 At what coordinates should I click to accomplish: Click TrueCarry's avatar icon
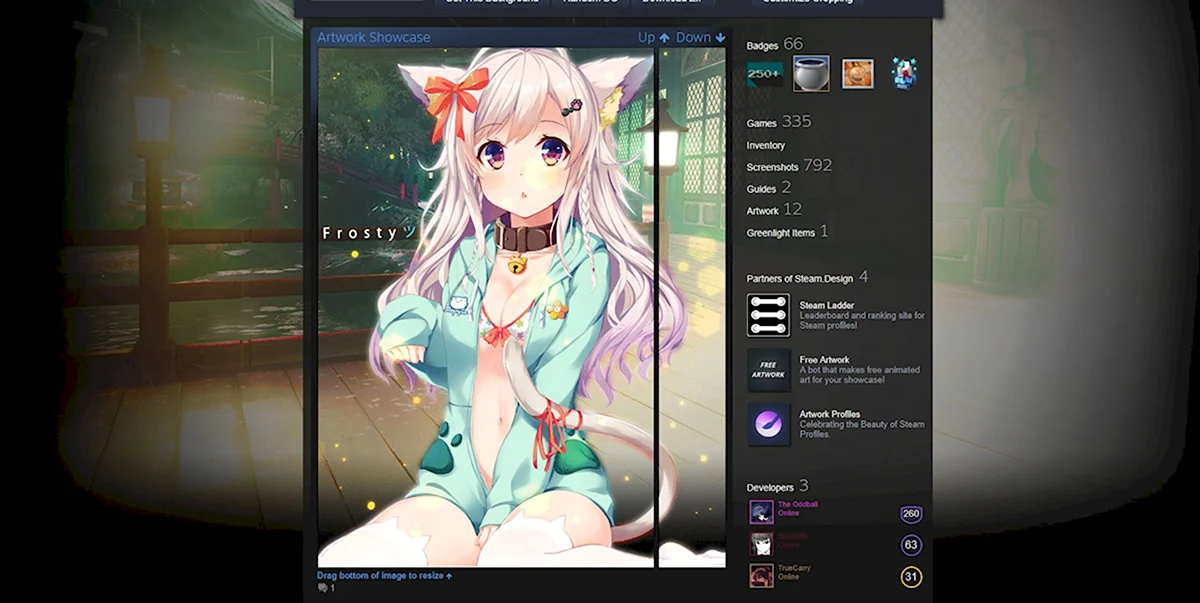[761, 576]
